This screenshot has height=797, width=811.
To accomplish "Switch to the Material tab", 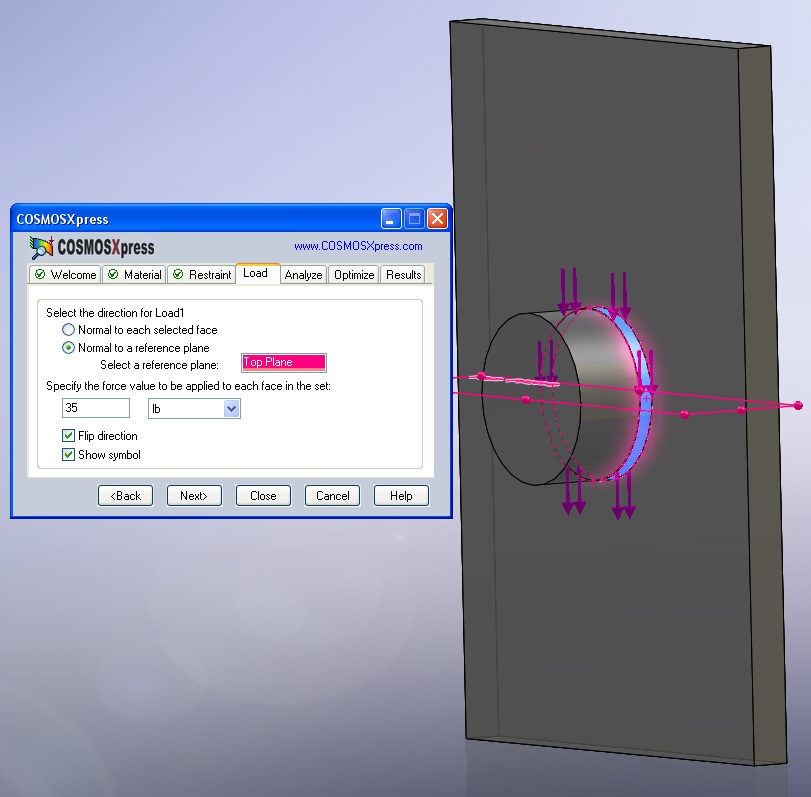I will (134, 275).
